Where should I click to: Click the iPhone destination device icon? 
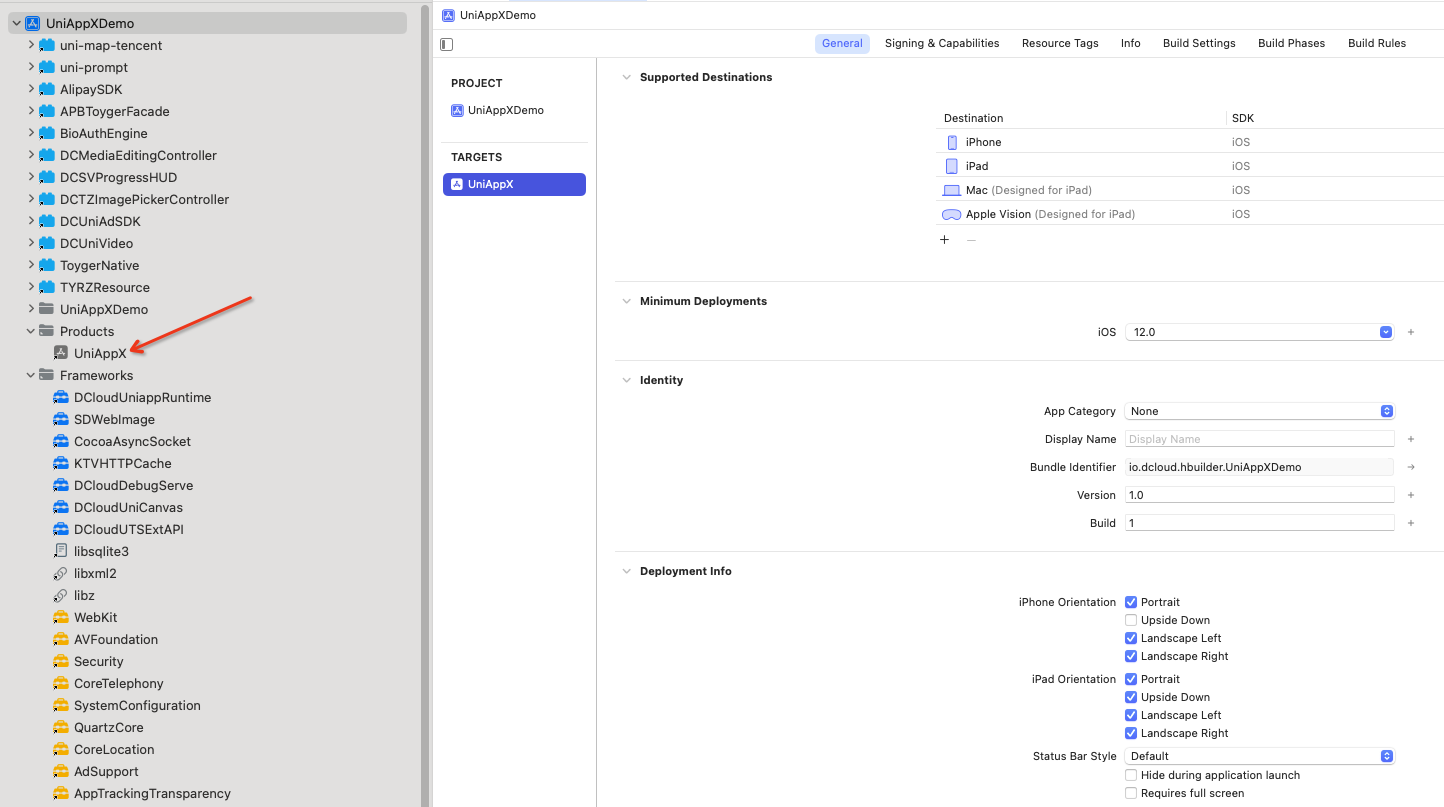click(x=952, y=142)
